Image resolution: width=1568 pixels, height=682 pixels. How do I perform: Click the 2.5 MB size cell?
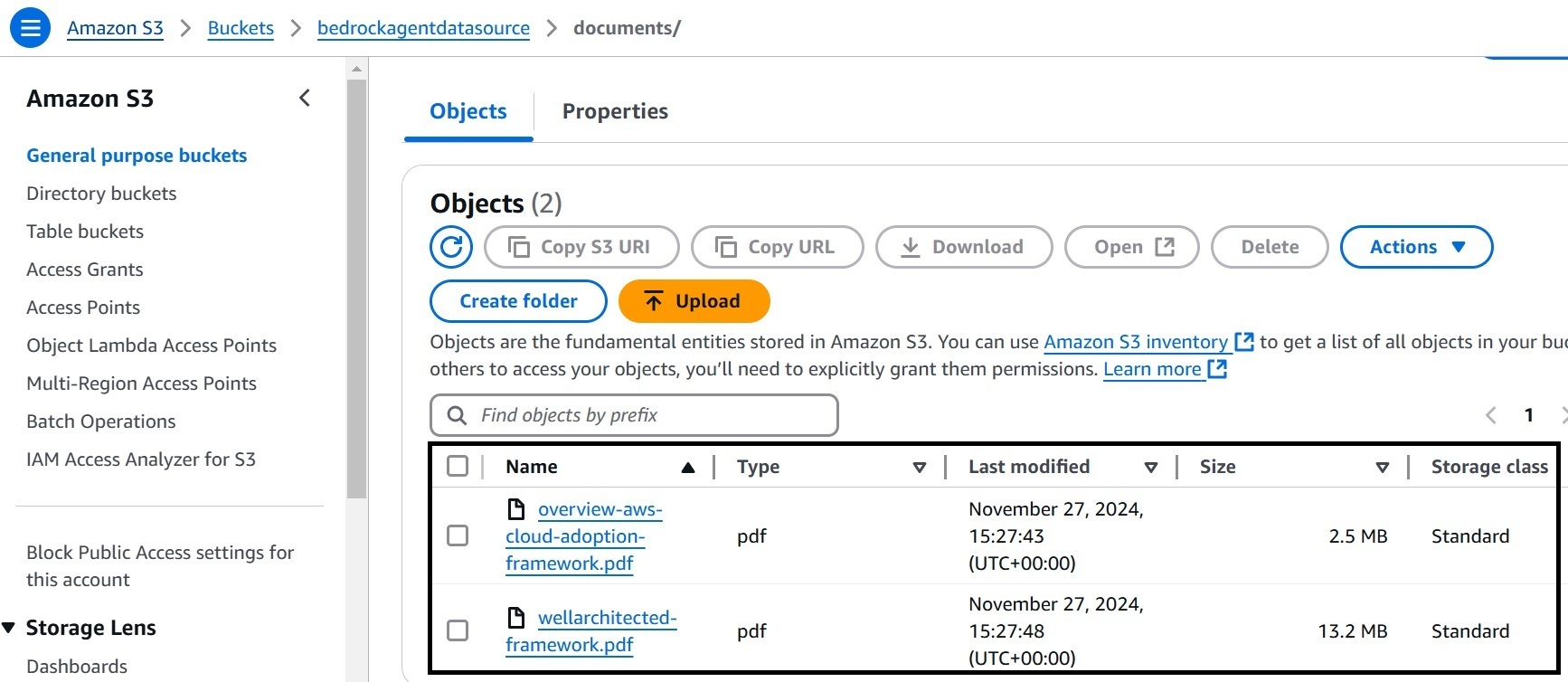(1357, 535)
